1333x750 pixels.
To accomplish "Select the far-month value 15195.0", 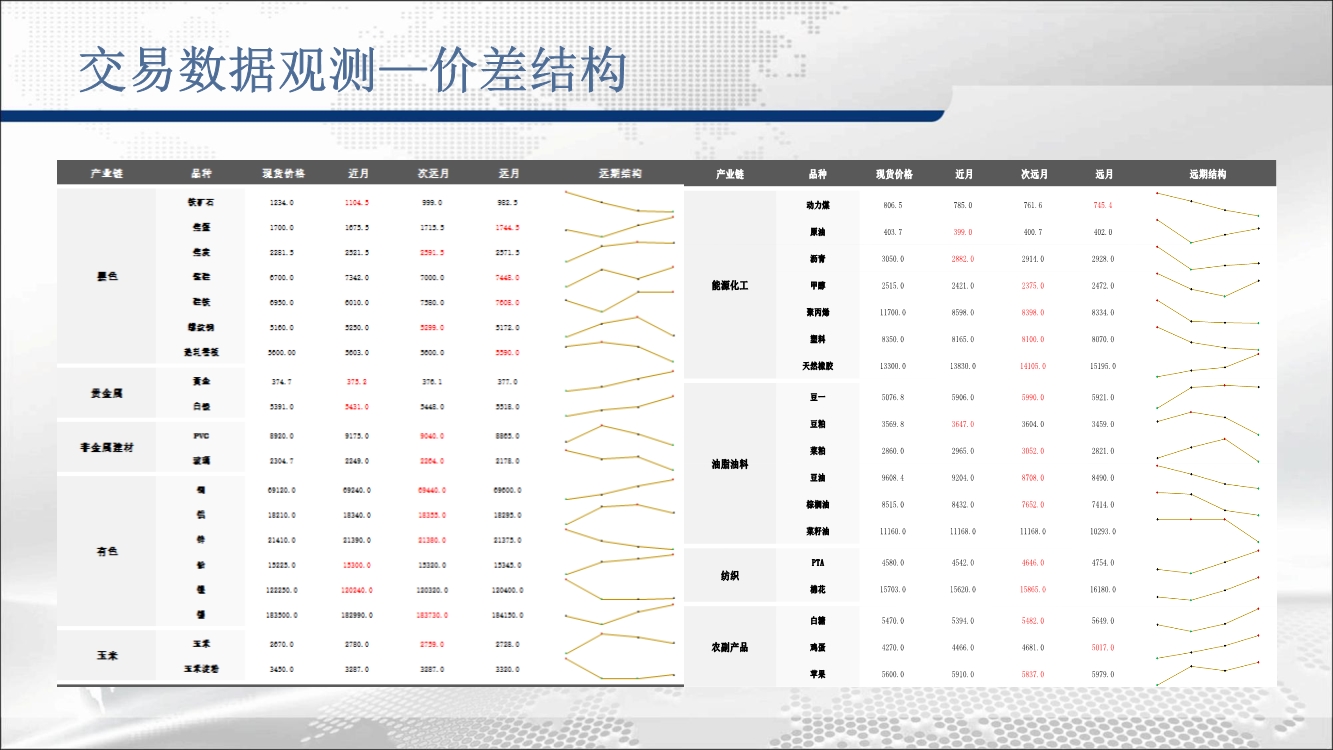I will click(x=1103, y=366).
